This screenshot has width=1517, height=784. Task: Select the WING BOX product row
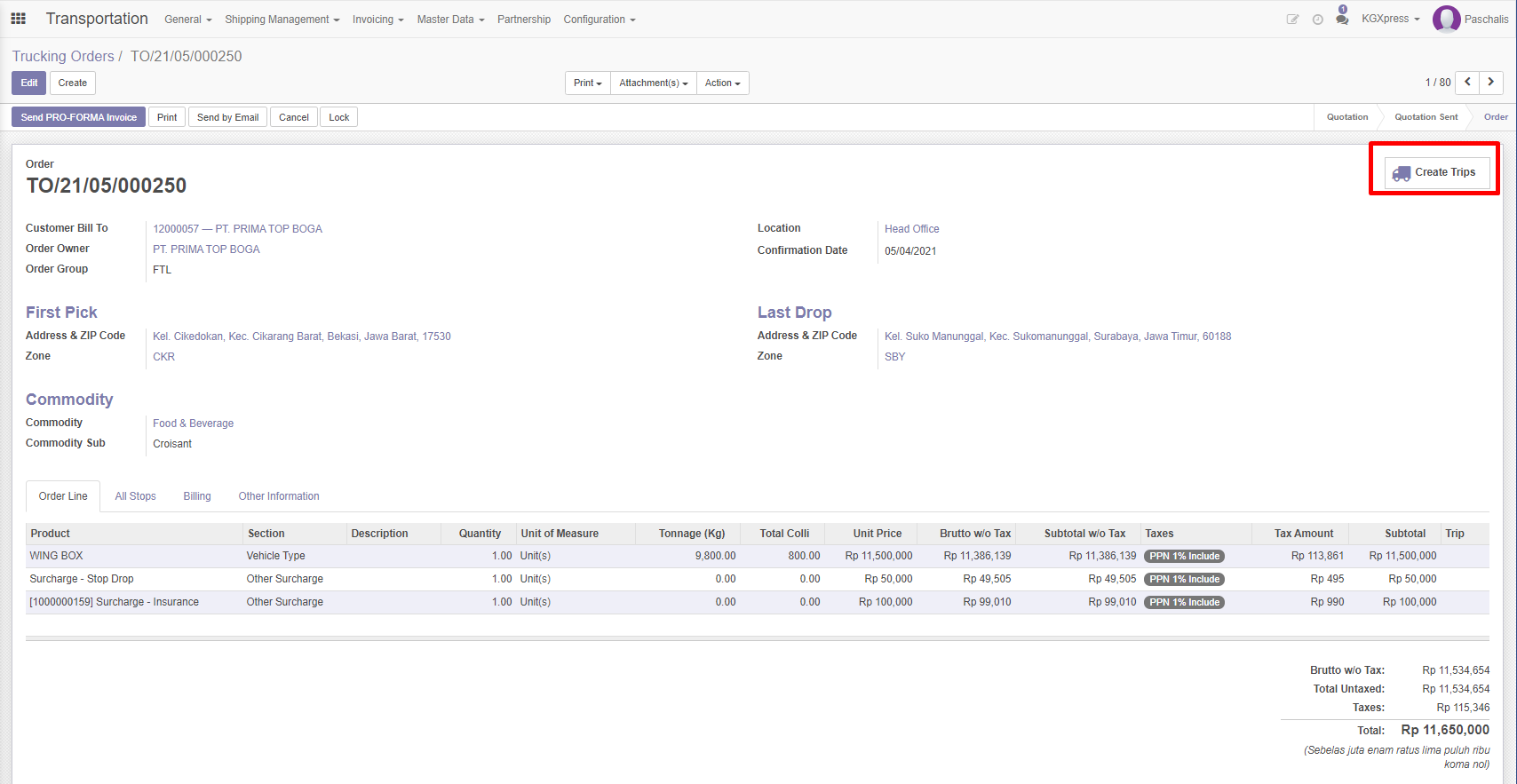(757, 556)
